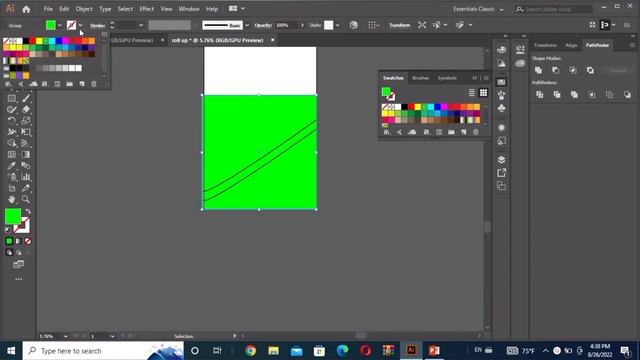Click the Outline pathfinder icon

[609, 95]
